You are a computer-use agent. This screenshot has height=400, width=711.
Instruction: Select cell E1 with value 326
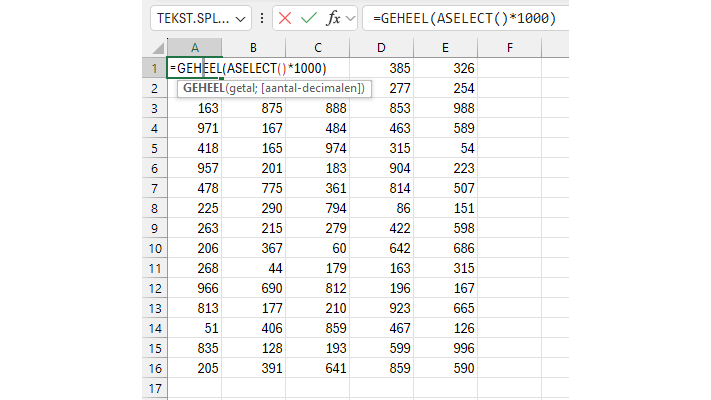coord(445,68)
